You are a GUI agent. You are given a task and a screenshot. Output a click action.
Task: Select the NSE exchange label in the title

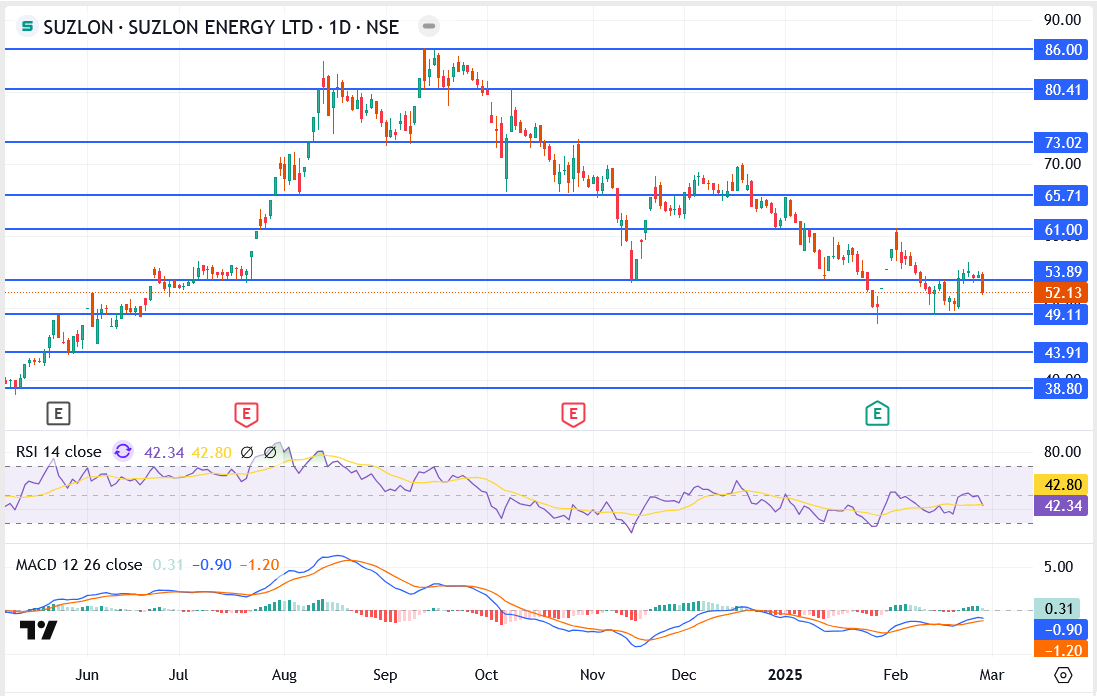tap(384, 27)
